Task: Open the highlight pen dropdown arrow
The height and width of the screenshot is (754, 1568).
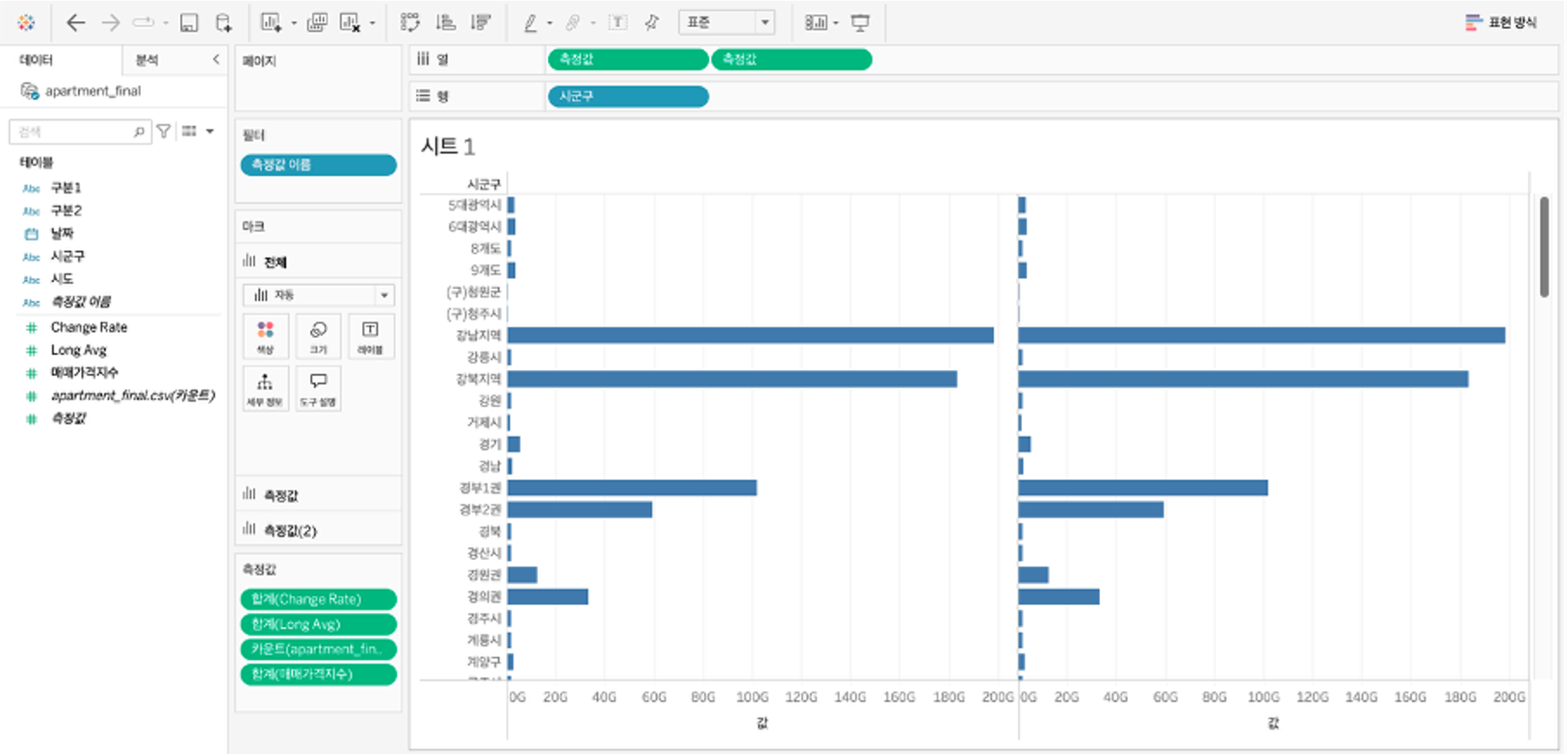Action: coord(550,23)
